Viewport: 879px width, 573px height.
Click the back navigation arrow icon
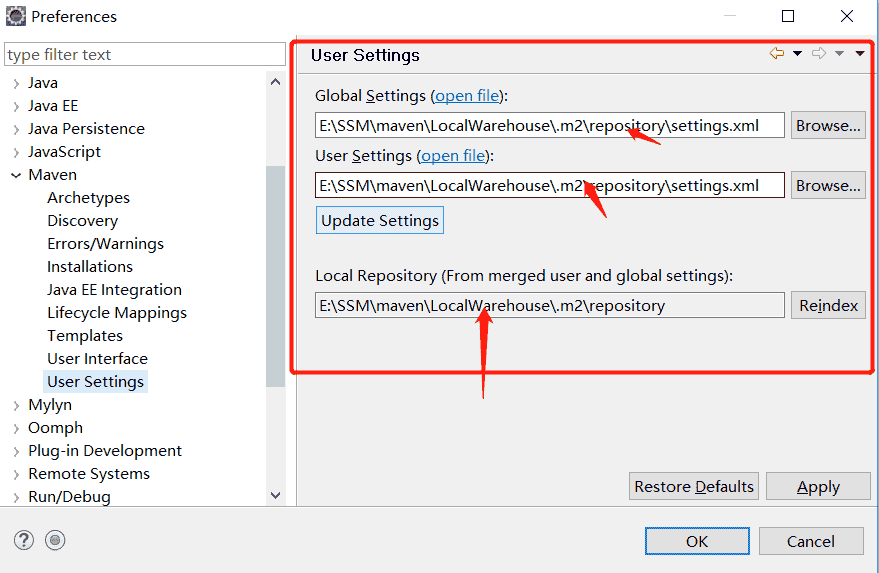[x=776, y=54]
